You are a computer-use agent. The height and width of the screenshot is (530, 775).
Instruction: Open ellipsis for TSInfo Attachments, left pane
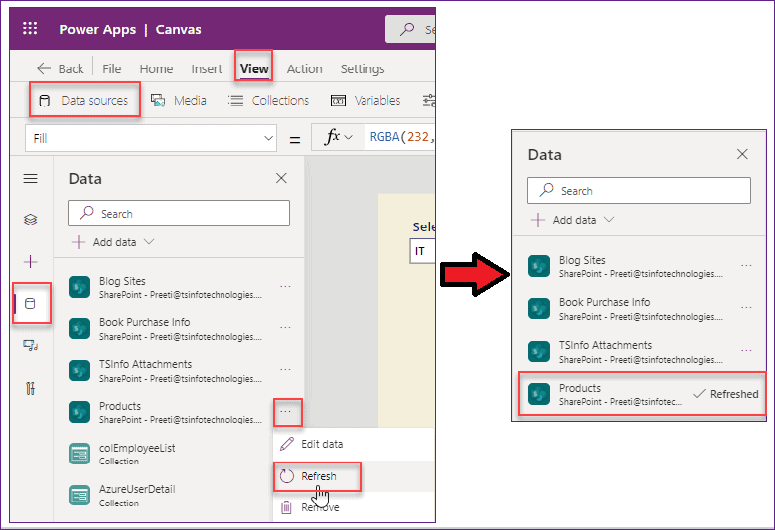coord(285,369)
